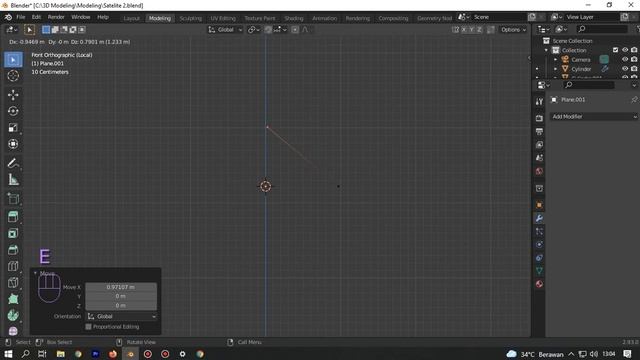Disable Cylinder in renders

(634, 69)
